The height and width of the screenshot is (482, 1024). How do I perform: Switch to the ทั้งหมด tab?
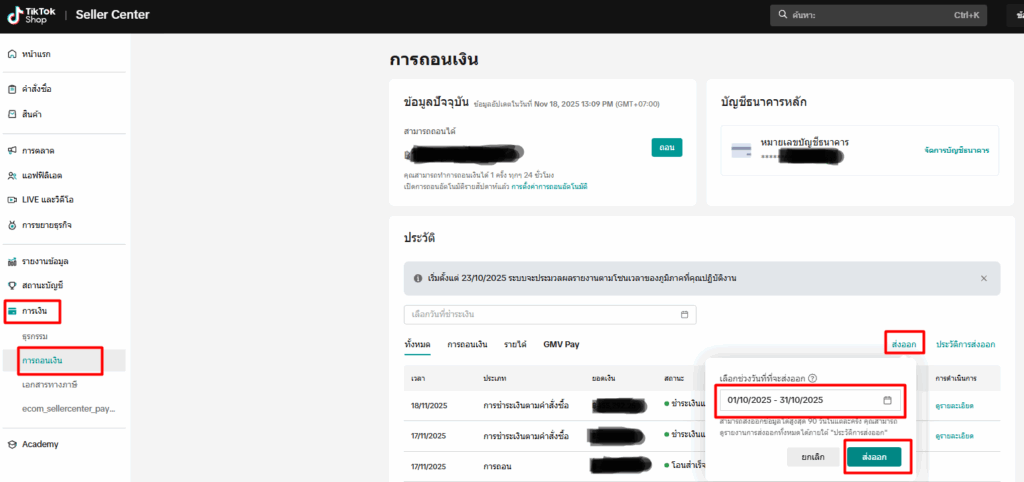pyautogui.click(x=417, y=344)
